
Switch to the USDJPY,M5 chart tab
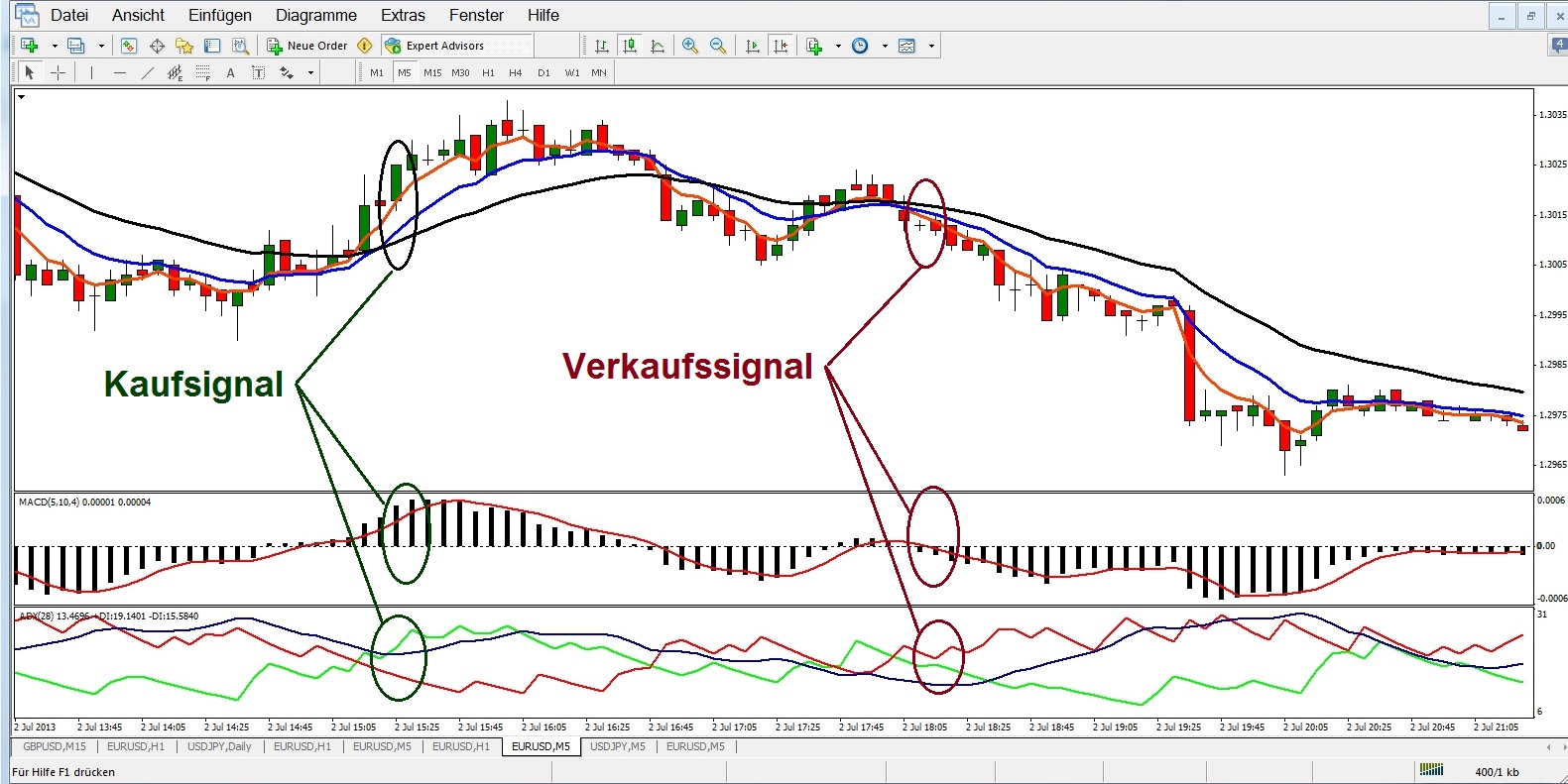[618, 746]
